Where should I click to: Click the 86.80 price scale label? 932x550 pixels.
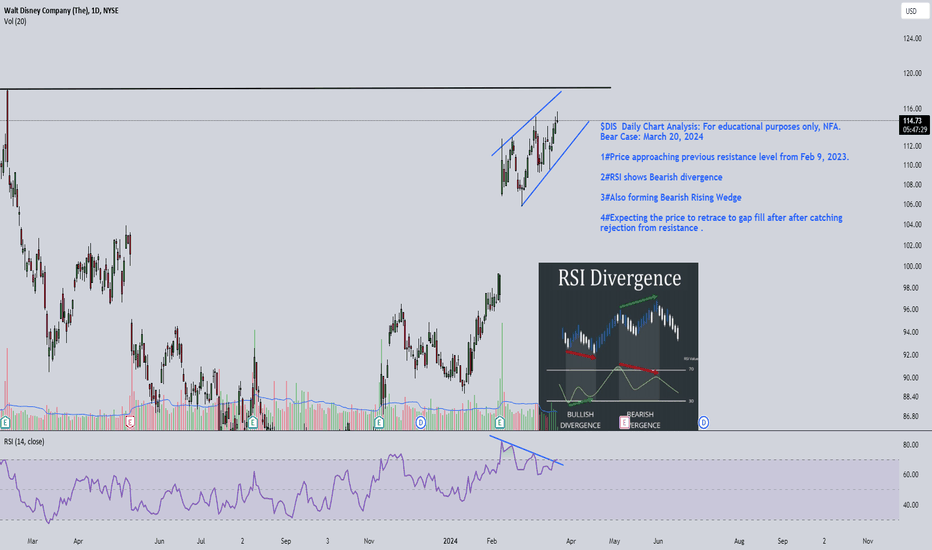[912, 416]
